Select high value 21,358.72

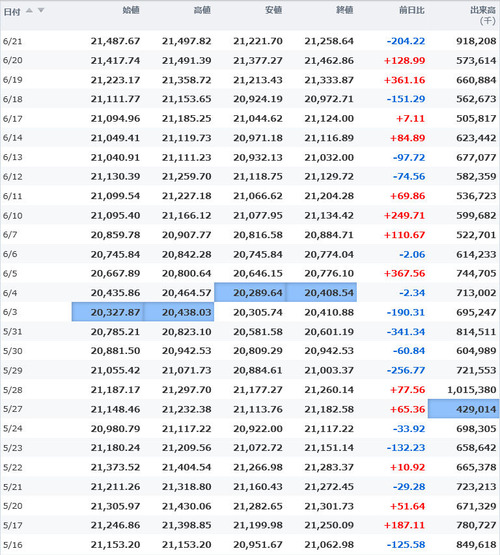tap(186, 80)
